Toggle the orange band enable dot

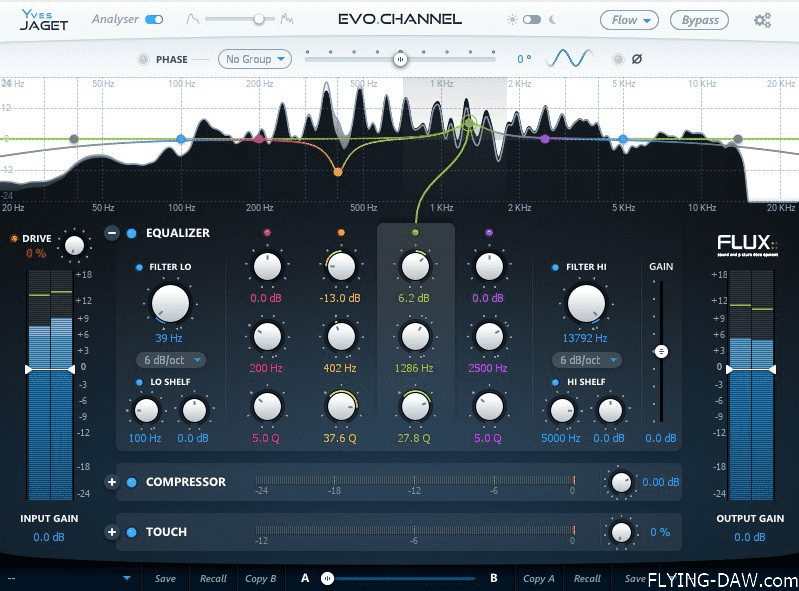pyautogui.click(x=341, y=233)
